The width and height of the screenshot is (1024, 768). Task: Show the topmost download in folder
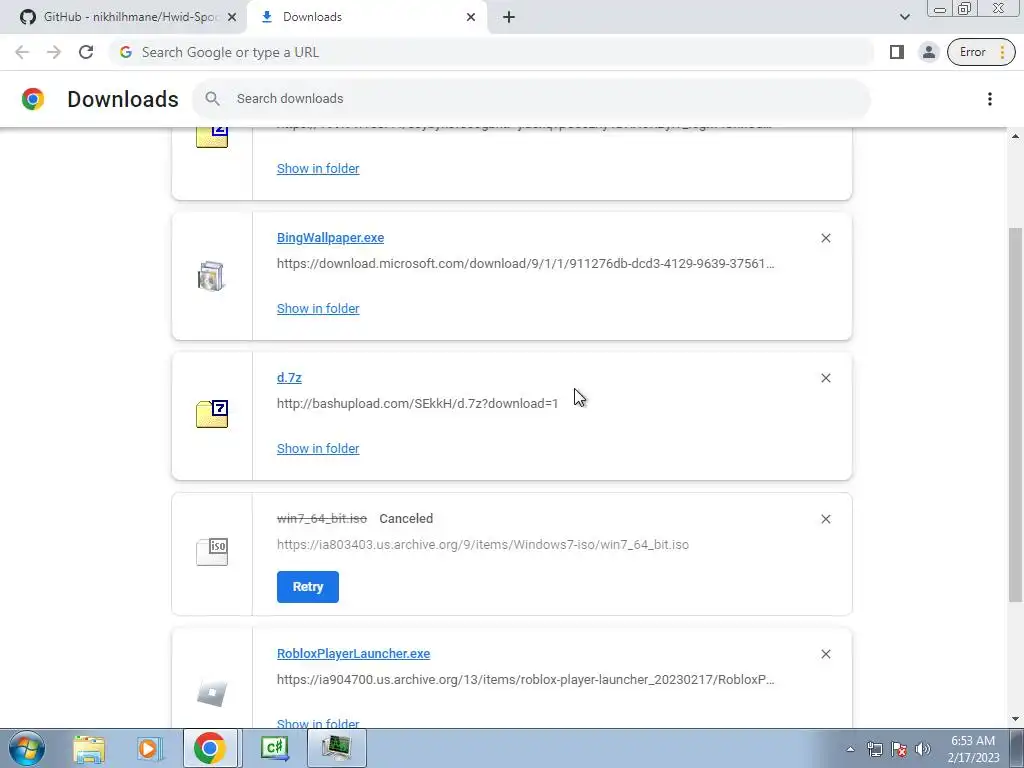point(318,168)
